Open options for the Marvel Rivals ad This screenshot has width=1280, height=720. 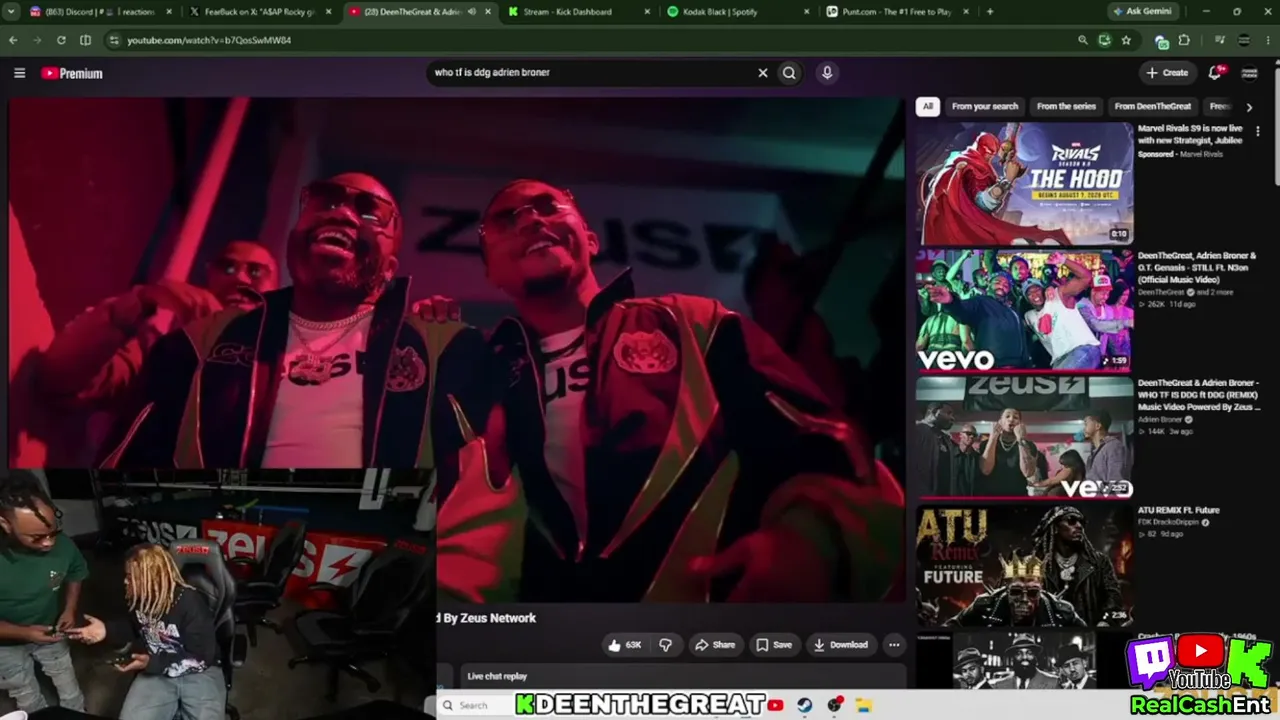tap(1257, 132)
